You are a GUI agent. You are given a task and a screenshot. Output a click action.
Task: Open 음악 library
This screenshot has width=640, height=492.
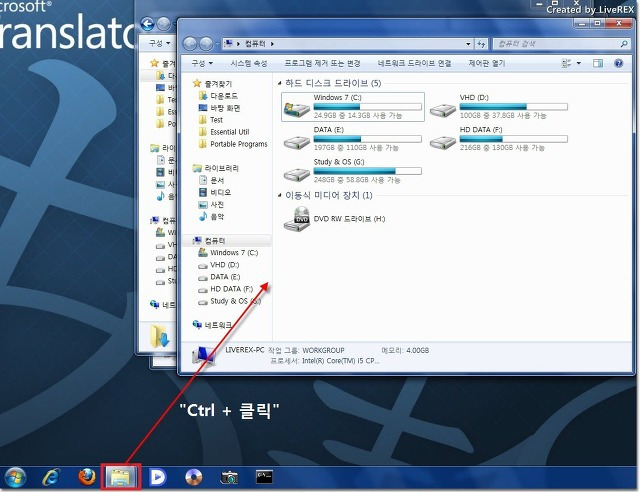(x=217, y=216)
